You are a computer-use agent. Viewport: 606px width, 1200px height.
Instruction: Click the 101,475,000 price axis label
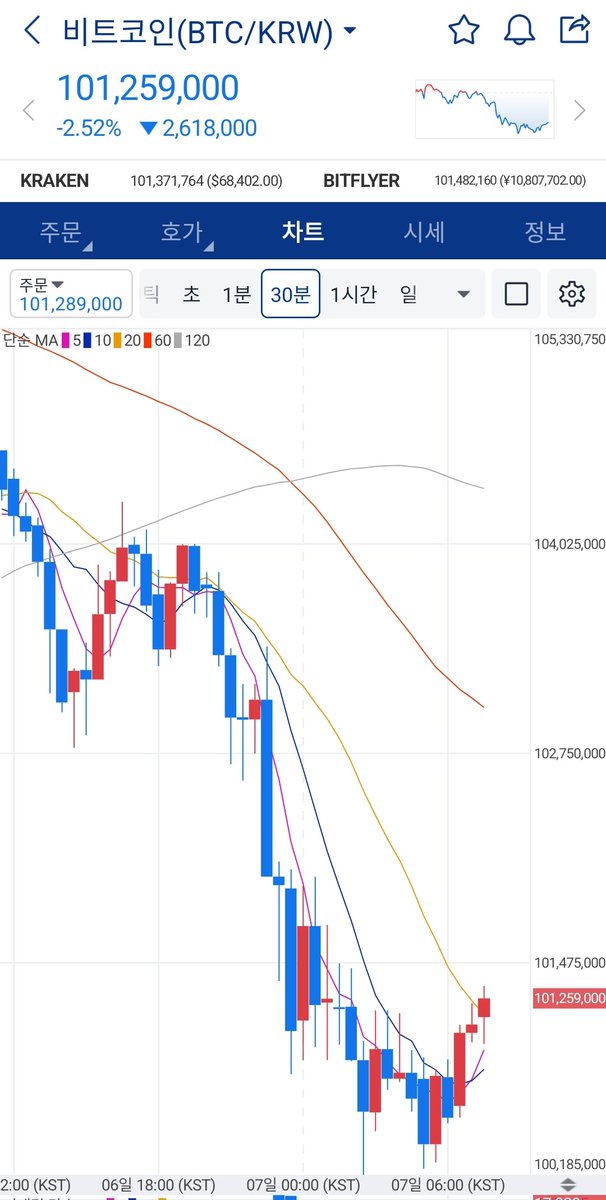tap(569, 962)
